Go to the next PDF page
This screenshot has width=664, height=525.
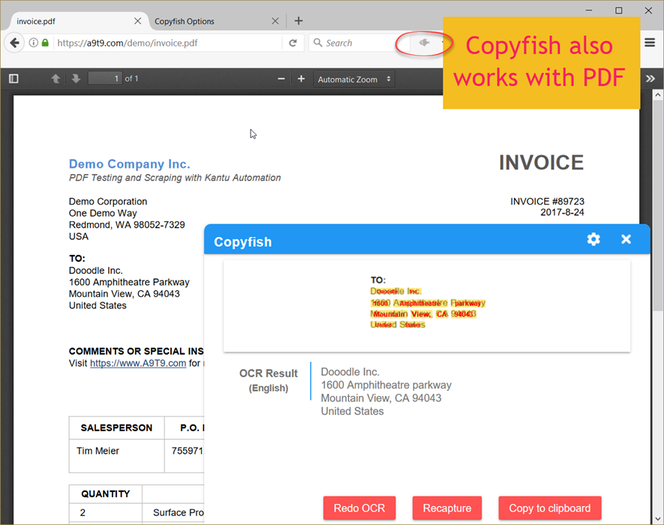coord(76,79)
